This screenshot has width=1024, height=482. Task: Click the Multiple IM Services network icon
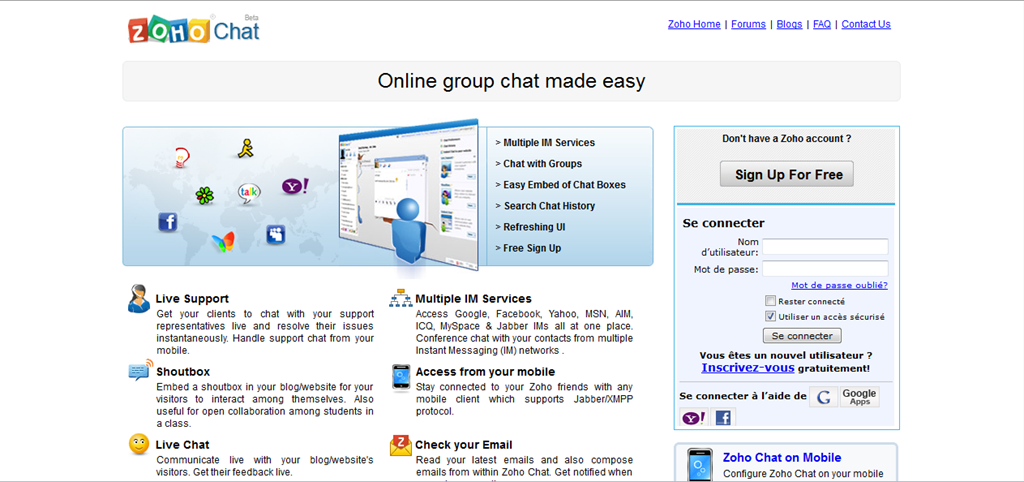(400, 298)
